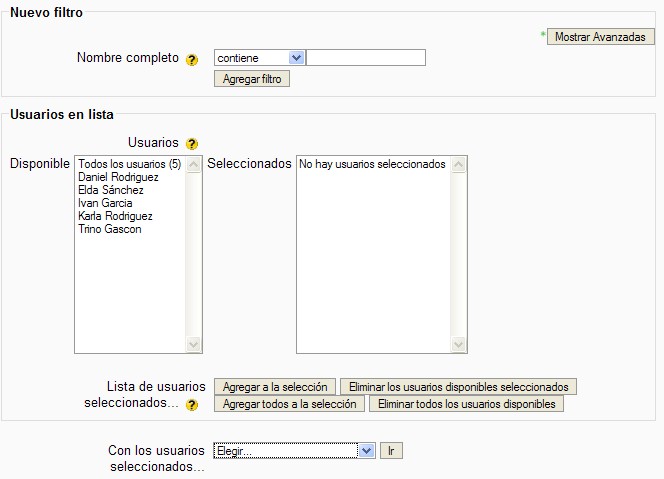Click the Agregar filtro button
This screenshot has height=479, width=664.
[x=252, y=78]
